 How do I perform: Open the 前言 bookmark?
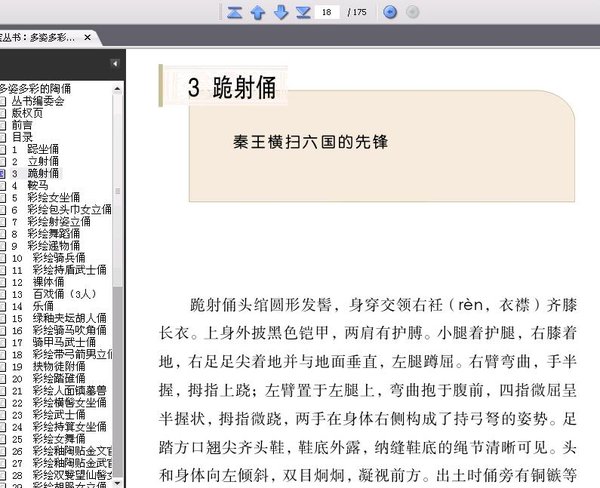pyautogui.click(x=22, y=125)
